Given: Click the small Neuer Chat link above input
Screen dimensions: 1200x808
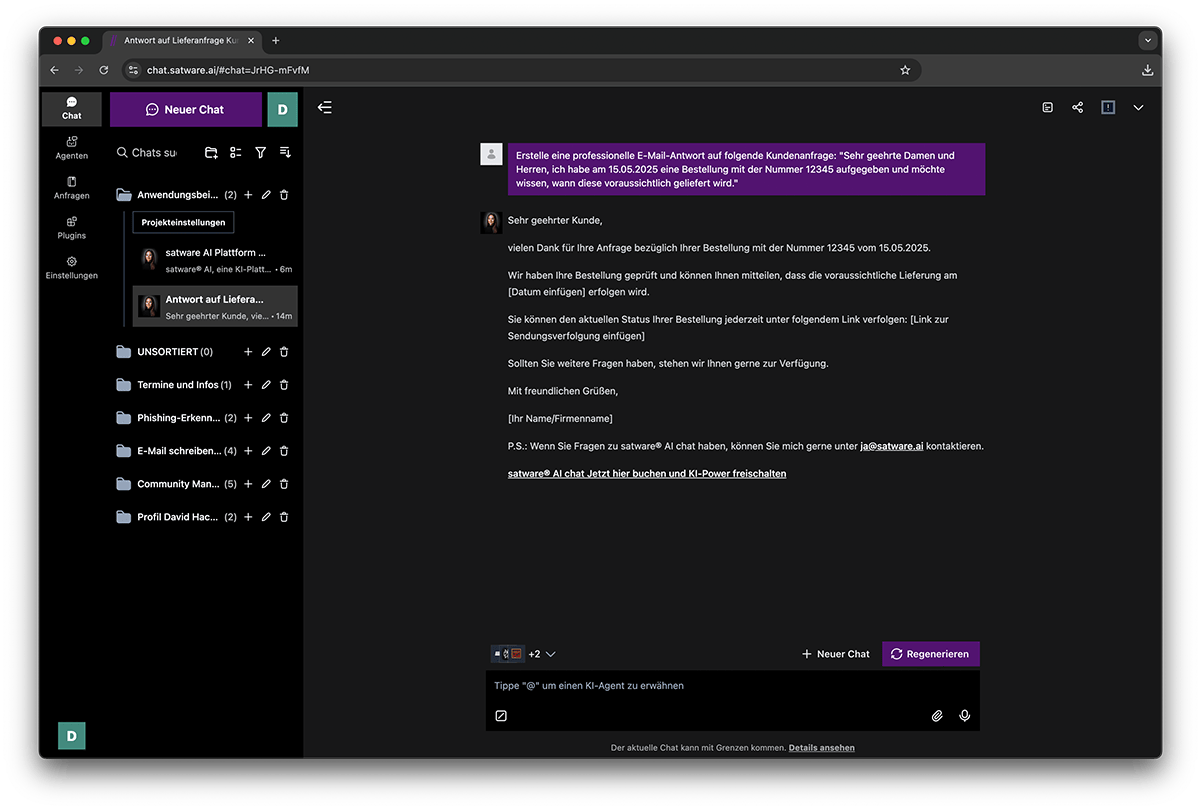Looking at the screenshot, I should pyautogui.click(x=836, y=654).
